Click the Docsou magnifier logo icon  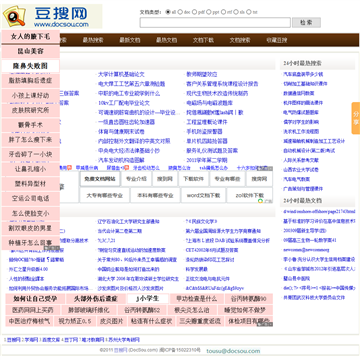[x=14, y=16]
